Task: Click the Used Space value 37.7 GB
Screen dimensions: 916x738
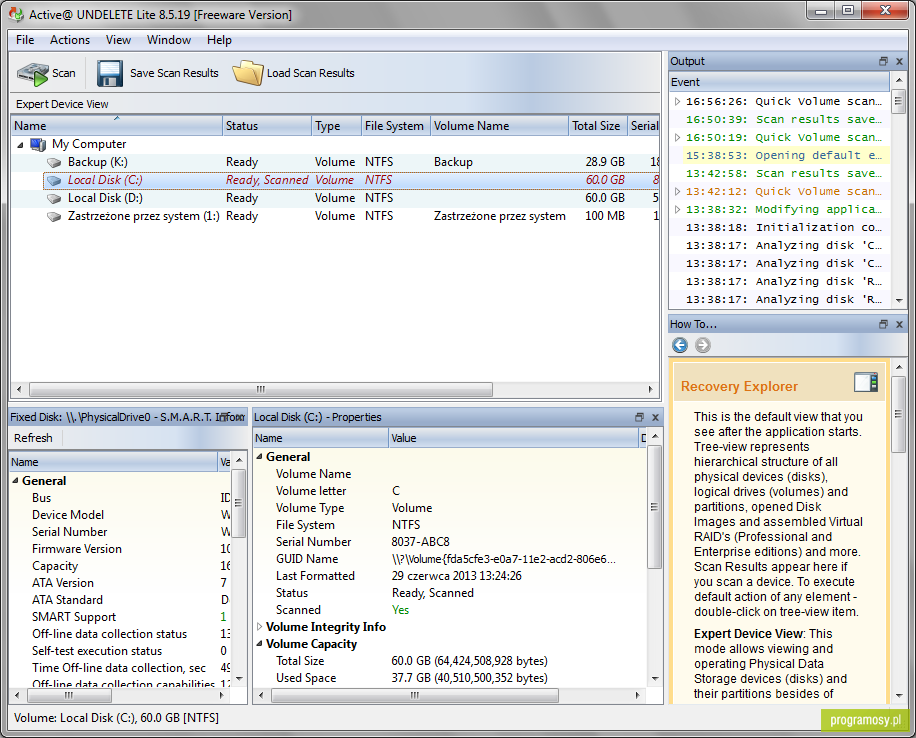Action: coord(470,678)
